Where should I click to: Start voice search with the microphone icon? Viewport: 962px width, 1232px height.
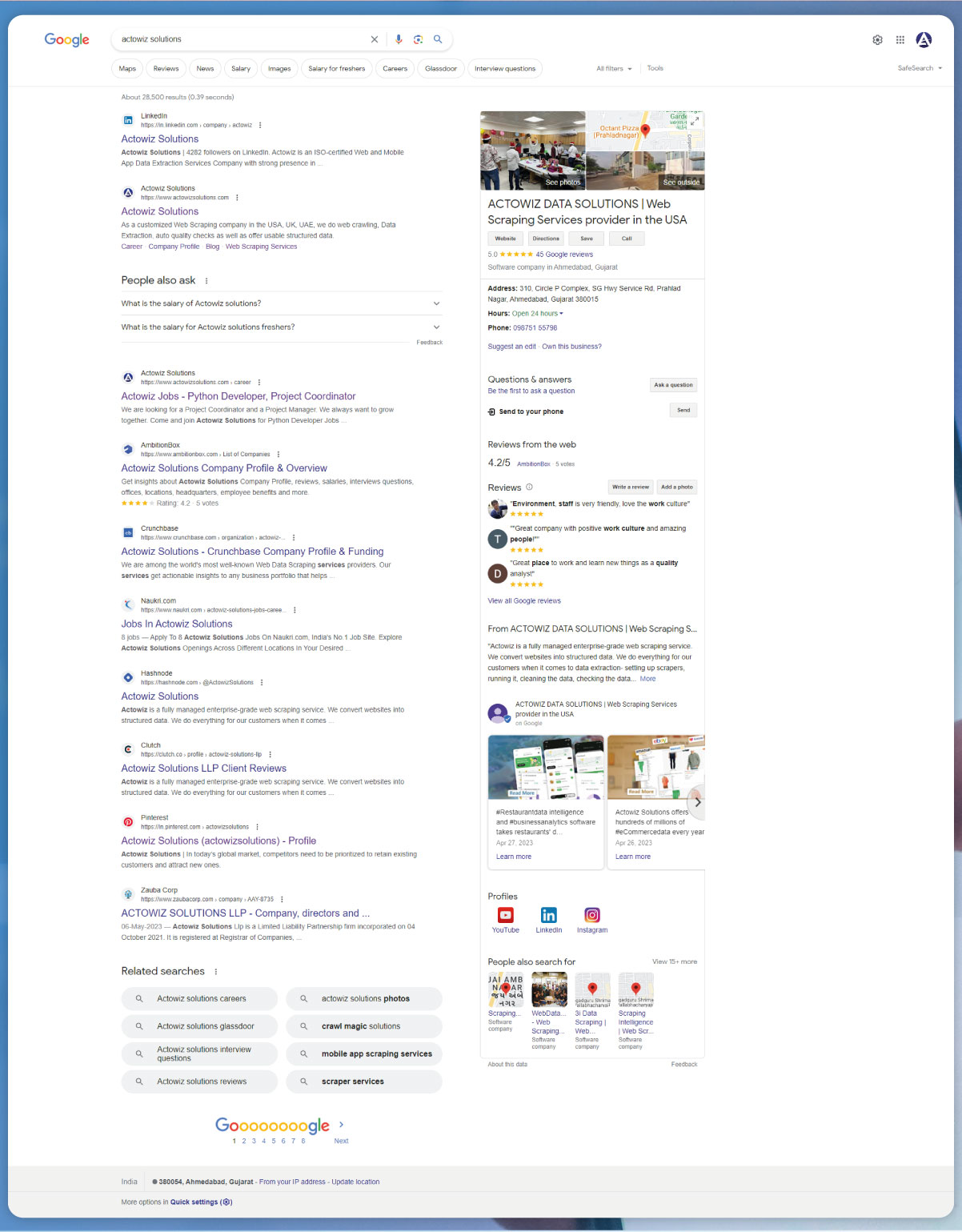(x=399, y=39)
